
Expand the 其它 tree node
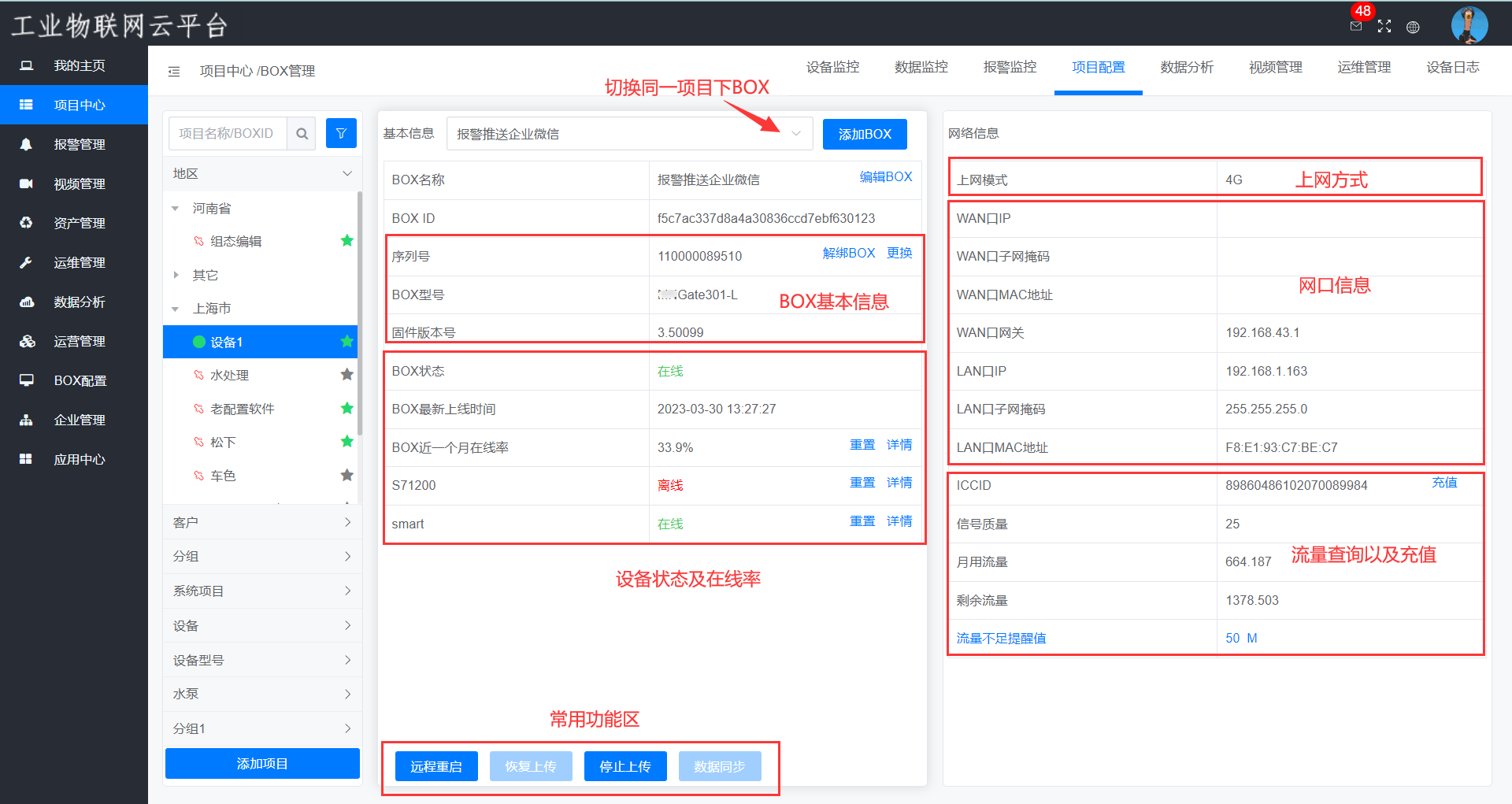[x=176, y=275]
